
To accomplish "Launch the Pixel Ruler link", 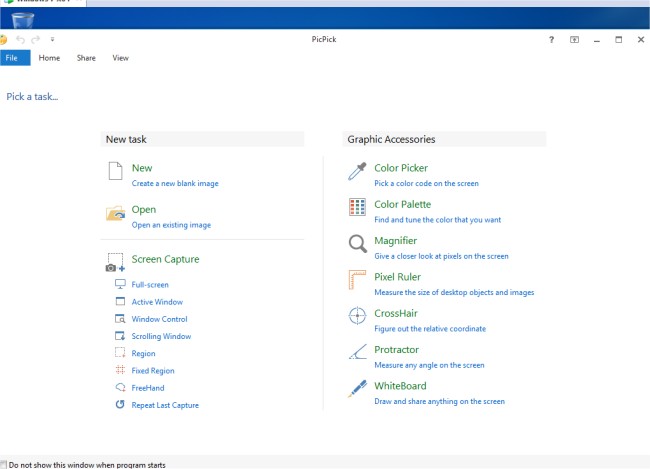I will pyautogui.click(x=398, y=277).
